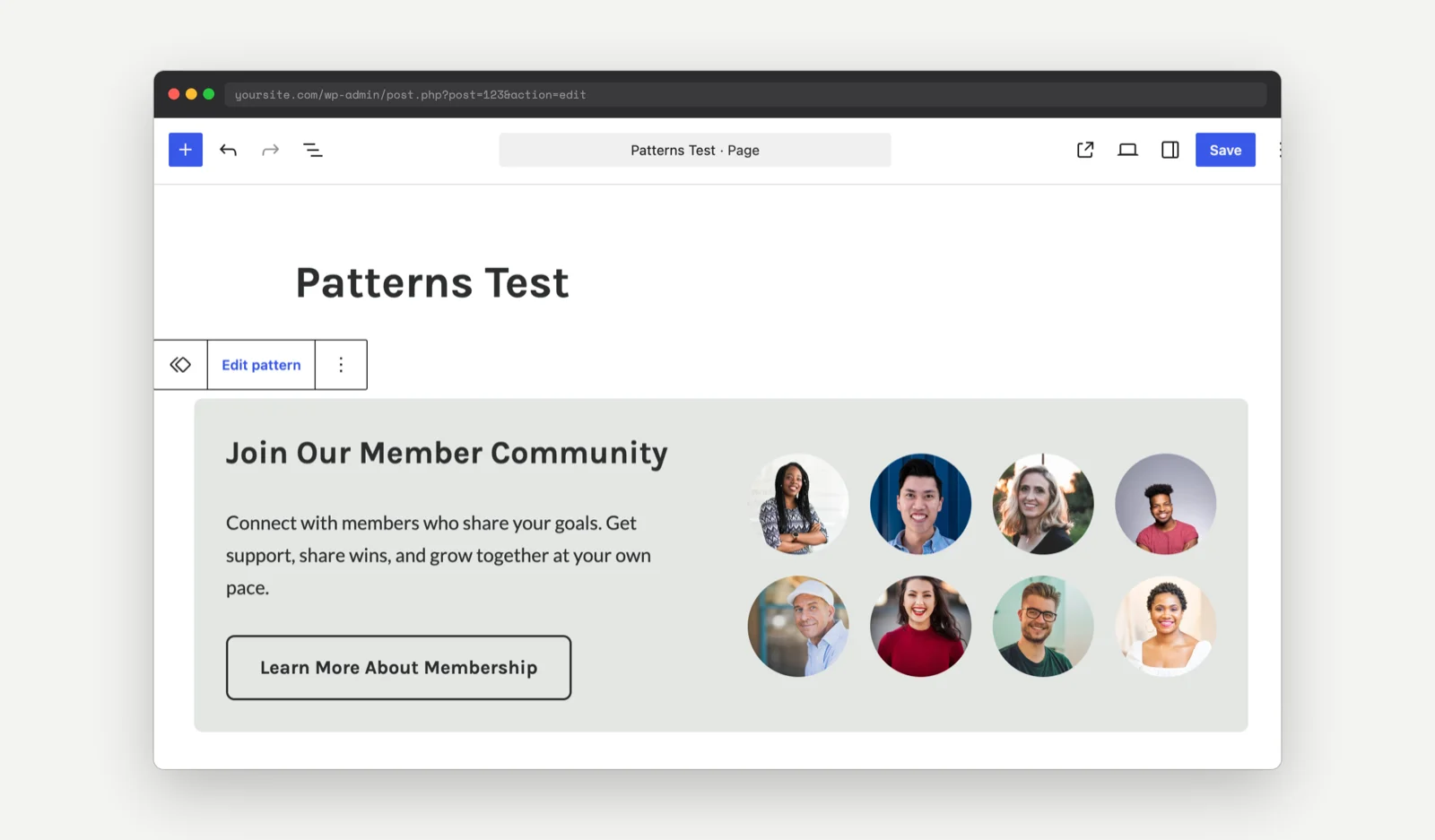Open the pattern block options menu
Image resolution: width=1435 pixels, height=840 pixels.
341,365
